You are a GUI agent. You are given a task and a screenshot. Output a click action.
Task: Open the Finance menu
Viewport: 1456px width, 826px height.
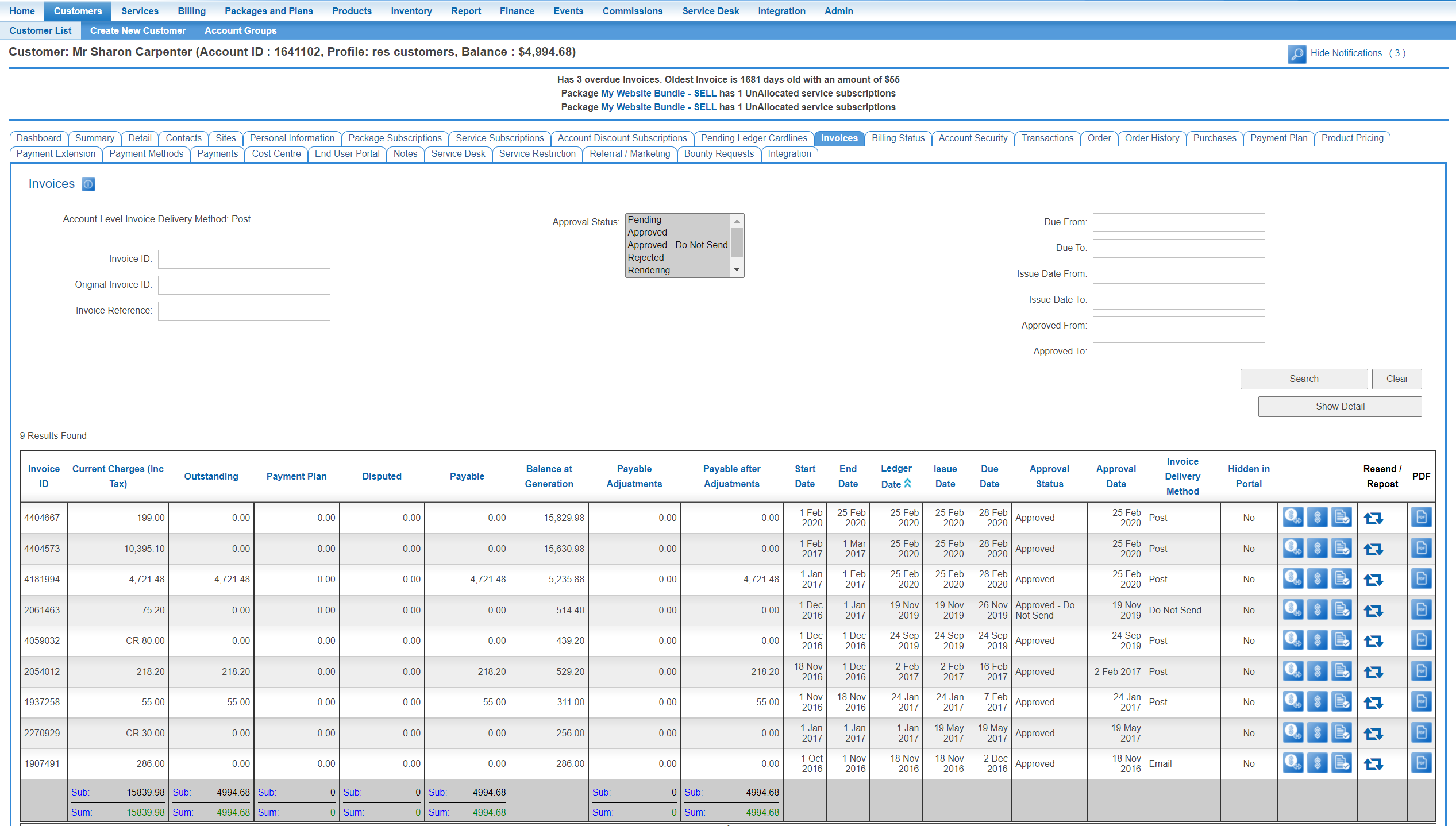[517, 11]
